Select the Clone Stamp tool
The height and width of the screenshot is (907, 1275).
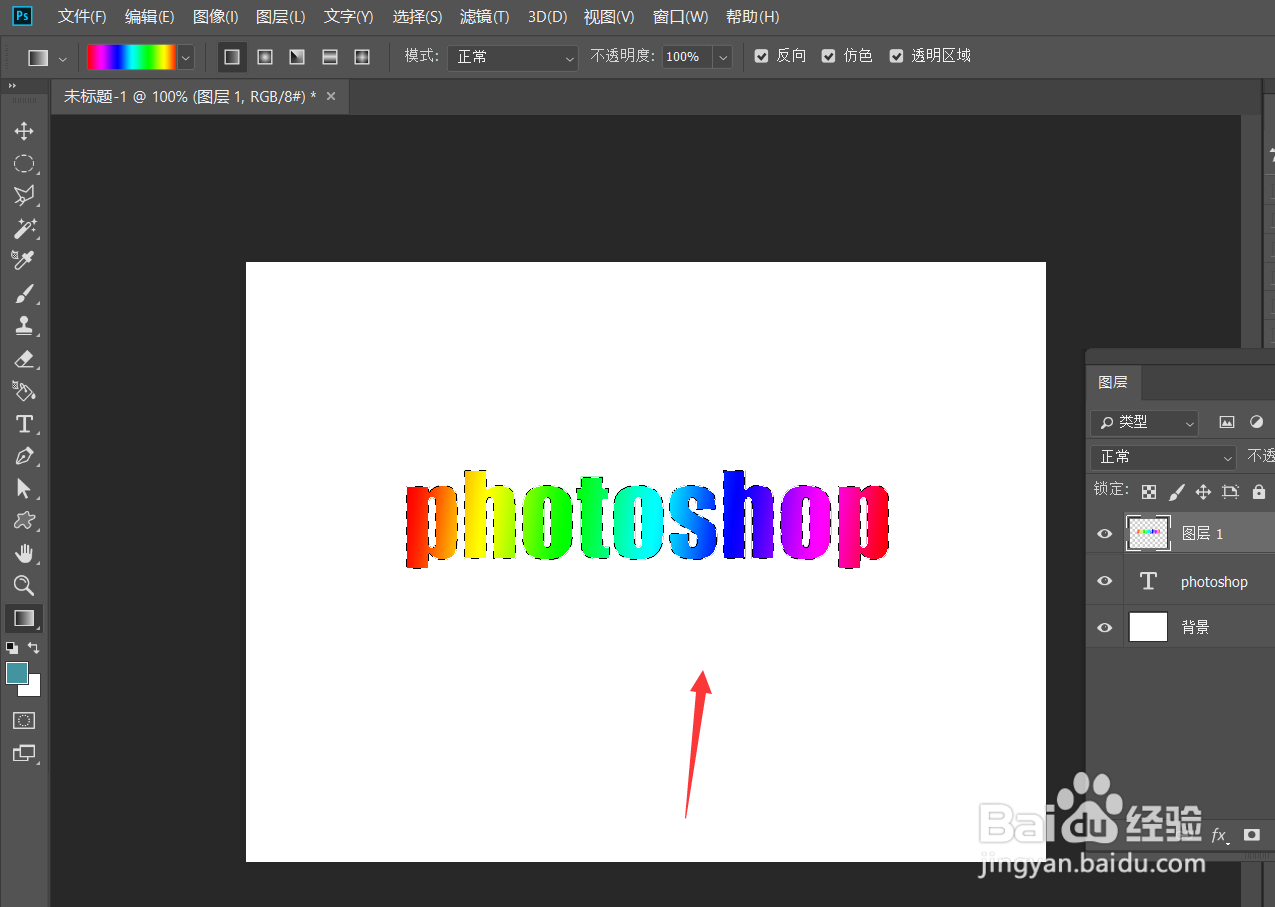(24, 325)
